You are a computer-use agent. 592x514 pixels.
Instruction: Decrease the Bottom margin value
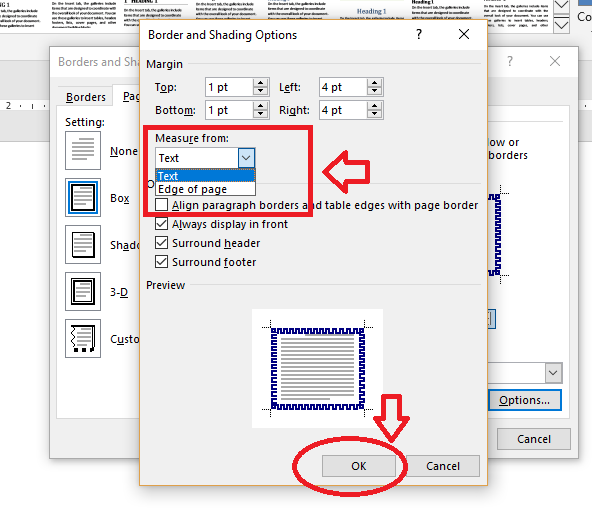coord(261,114)
